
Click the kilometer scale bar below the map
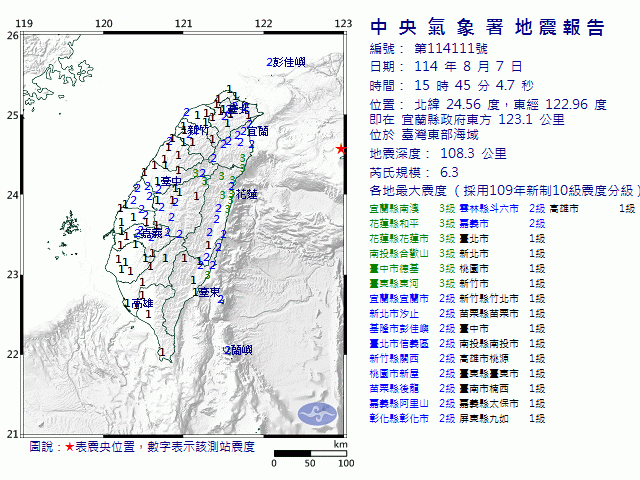[310, 454]
